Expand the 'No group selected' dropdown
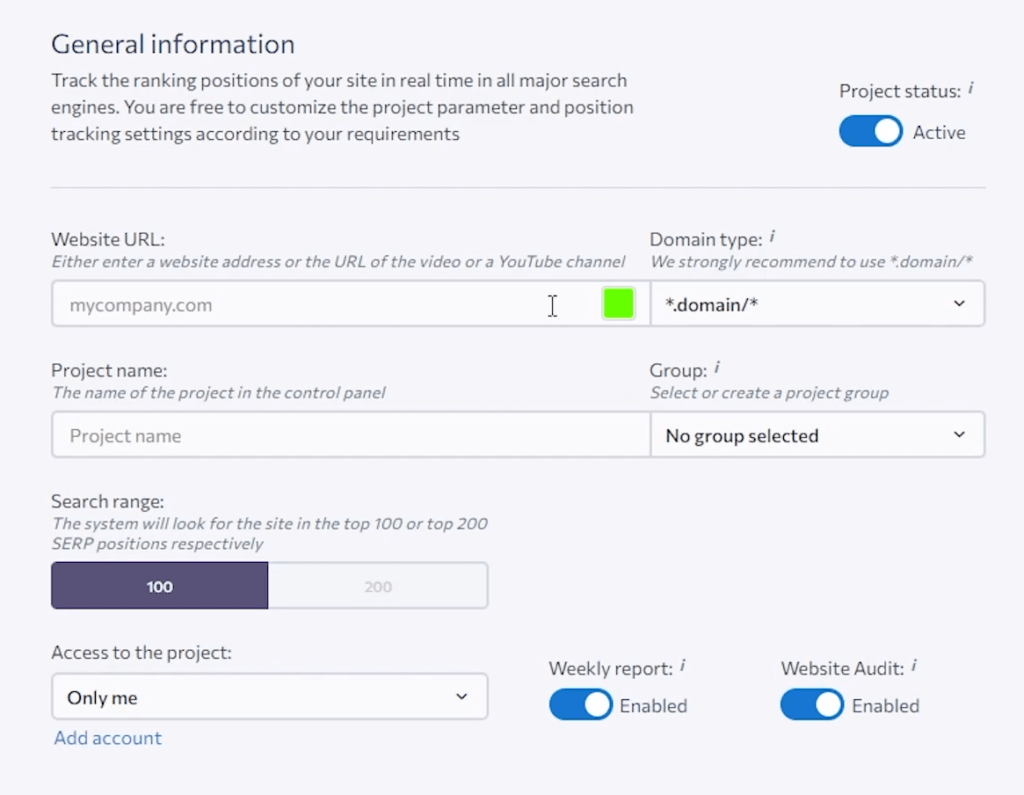The width and height of the screenshot is (1024, 795). point(816,436)
